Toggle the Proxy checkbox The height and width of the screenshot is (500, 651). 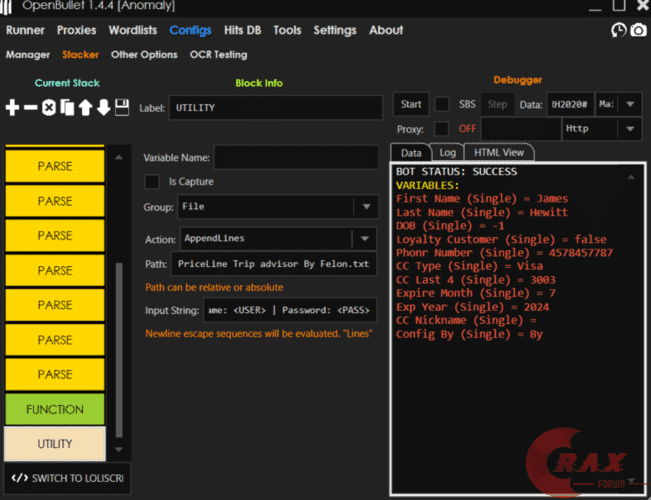tap(441, 129)
